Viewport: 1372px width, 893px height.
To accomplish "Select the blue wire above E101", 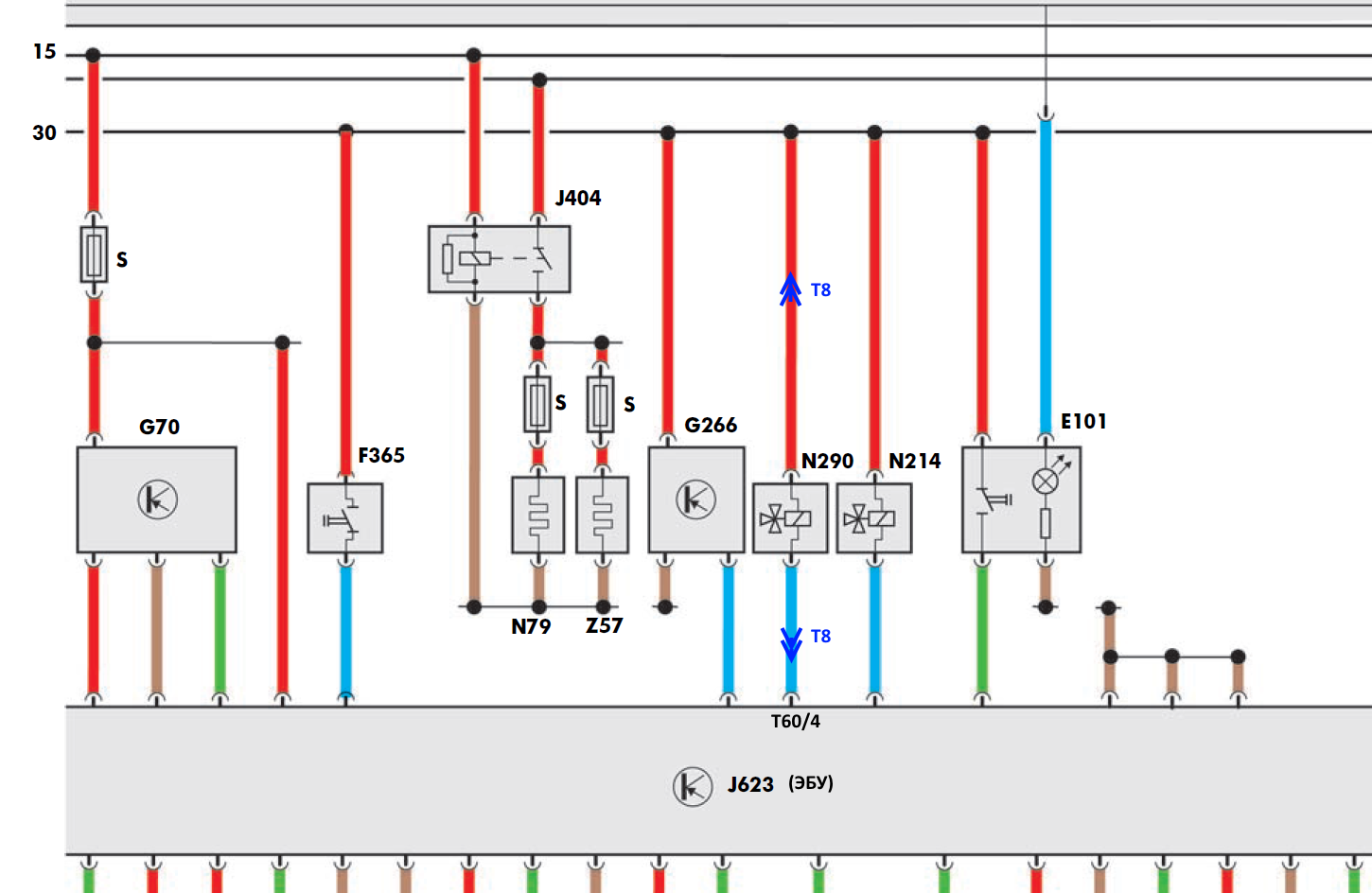I will point(1046,276).
